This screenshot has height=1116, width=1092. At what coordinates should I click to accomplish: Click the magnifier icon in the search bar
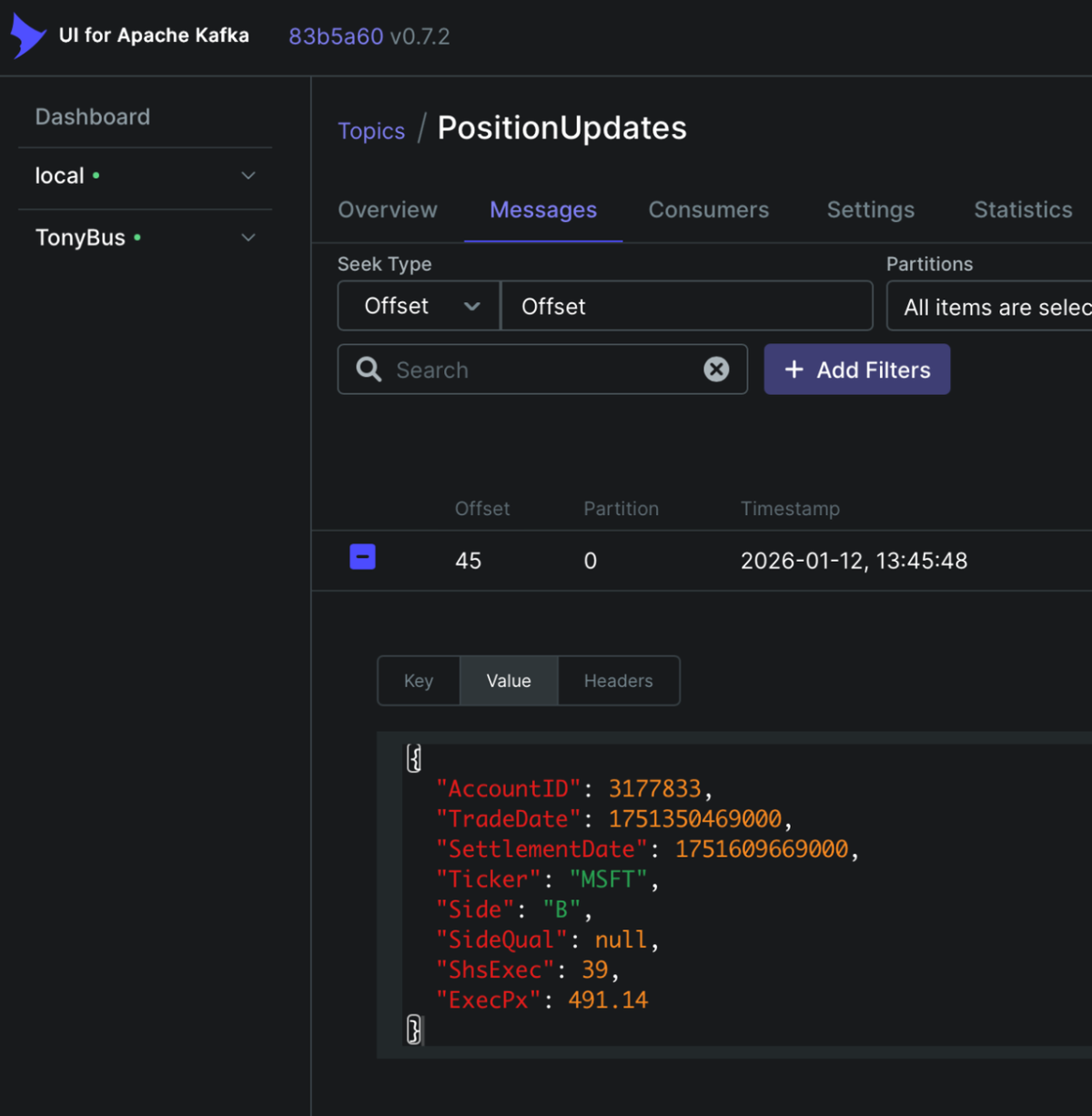coord(368,369)
